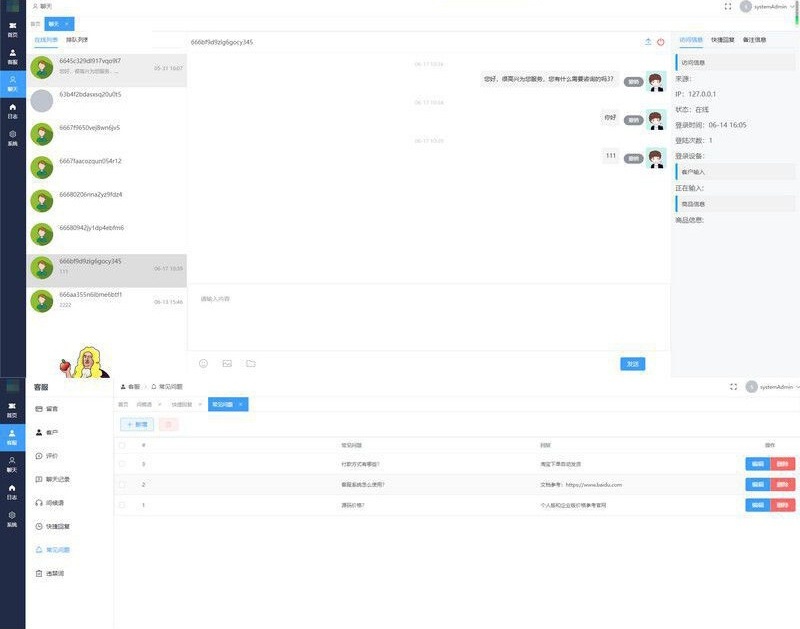Tick the checkbox for 付款方式有哪些 row
Screen dimensions: 800x629
coord(122,464)
